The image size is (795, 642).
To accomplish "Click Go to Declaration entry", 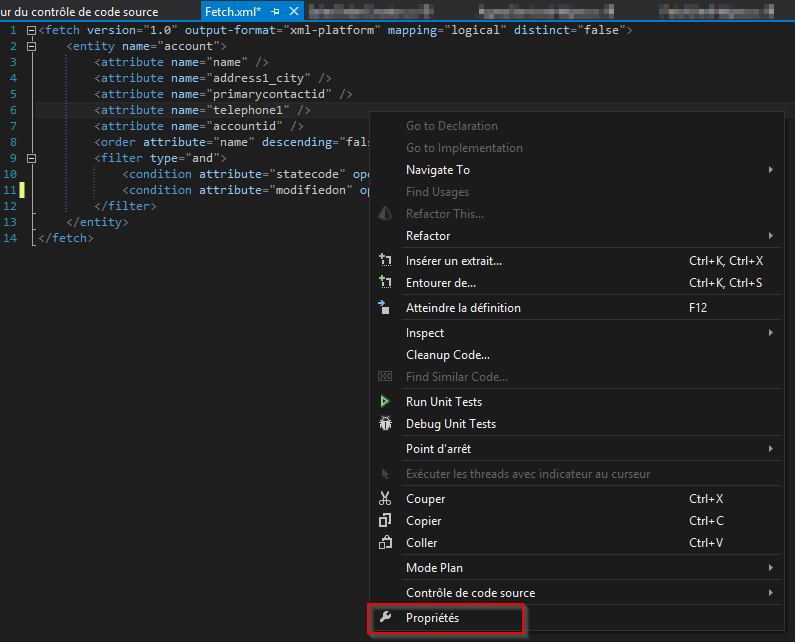I will click(576, 125).
